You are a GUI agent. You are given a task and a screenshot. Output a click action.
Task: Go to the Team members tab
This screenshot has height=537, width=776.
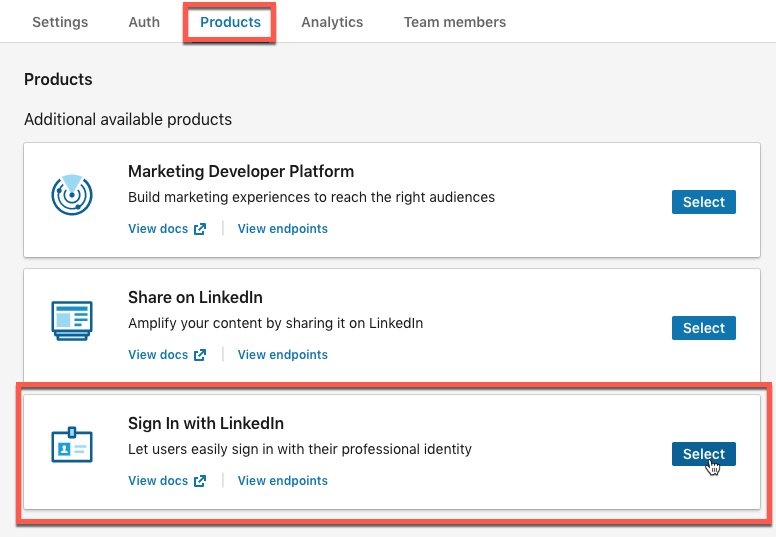coord(455,22)
